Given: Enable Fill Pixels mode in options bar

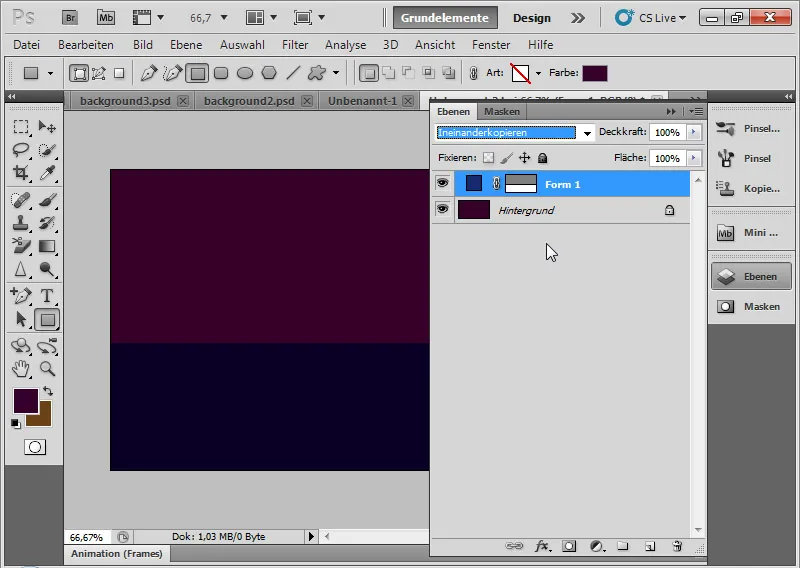Looking at the screenshot, I should click(119, 73).
